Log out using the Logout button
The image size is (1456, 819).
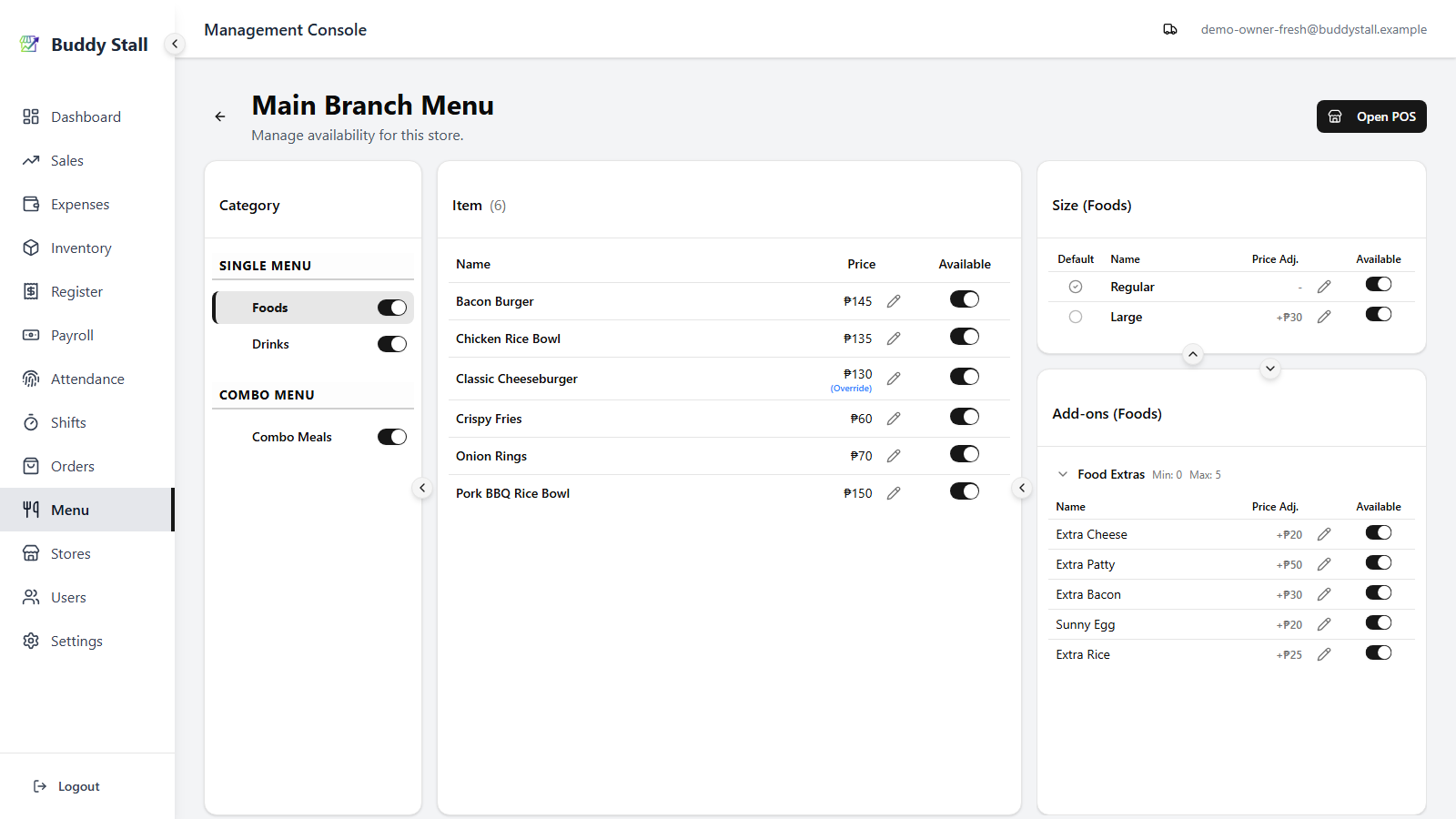point(66,786)
